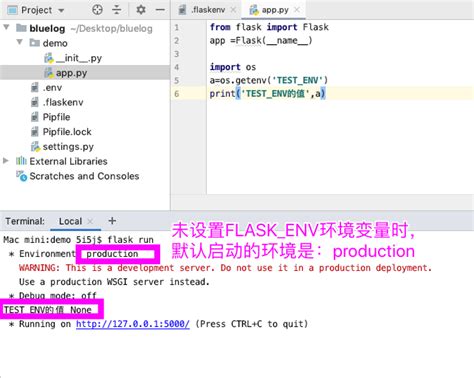Close the Local terminal tab
The image size is (474, 378).
pos(90,221)
